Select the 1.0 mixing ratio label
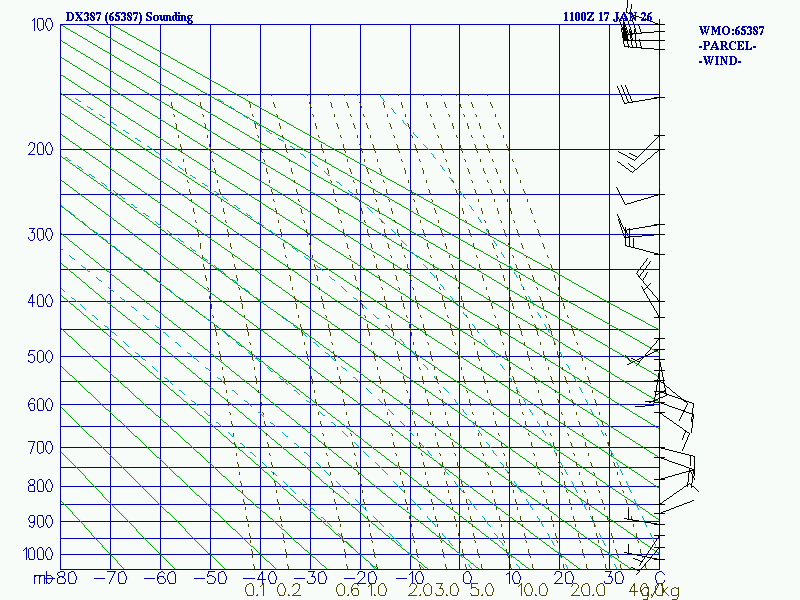Image resolution: width=800 pixels, height=600 pixels. pyautogui.click(x=378, y=590)
